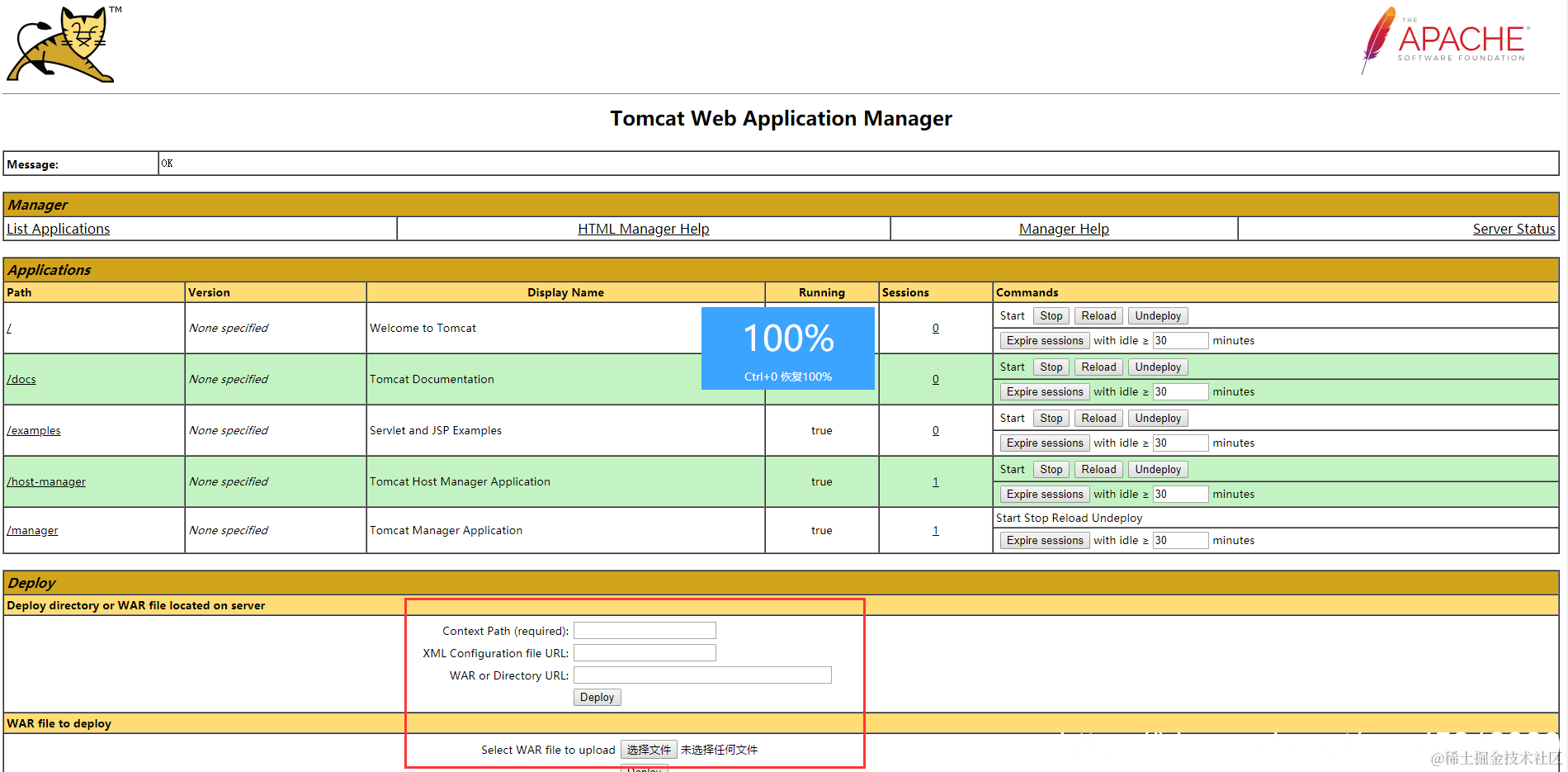Image resolution: width=1568 pixels, height=772 pixels.
Task: Undeploy the /examples application
Action: coord(1158,418)
